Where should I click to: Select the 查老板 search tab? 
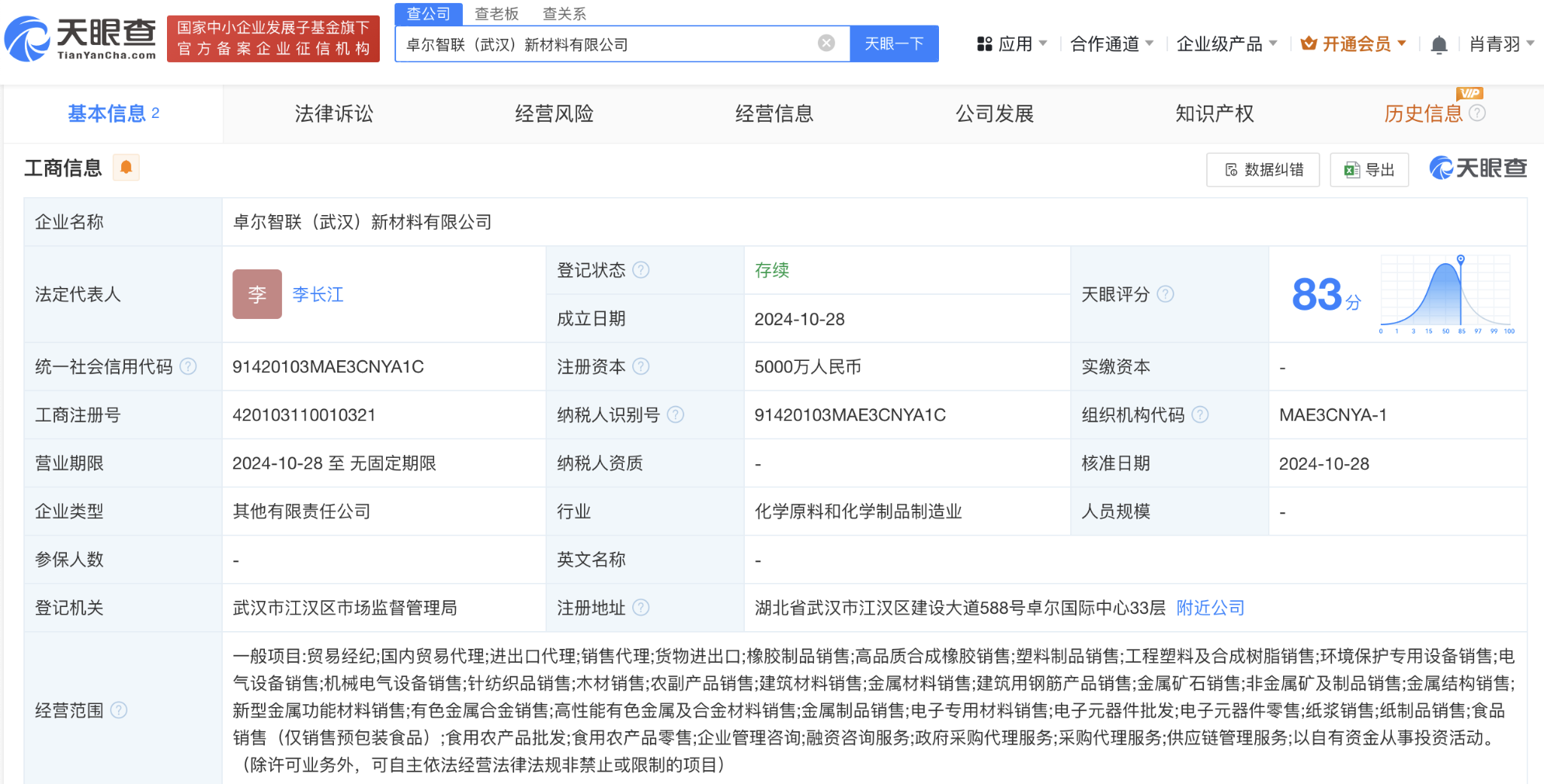point(496,14)
